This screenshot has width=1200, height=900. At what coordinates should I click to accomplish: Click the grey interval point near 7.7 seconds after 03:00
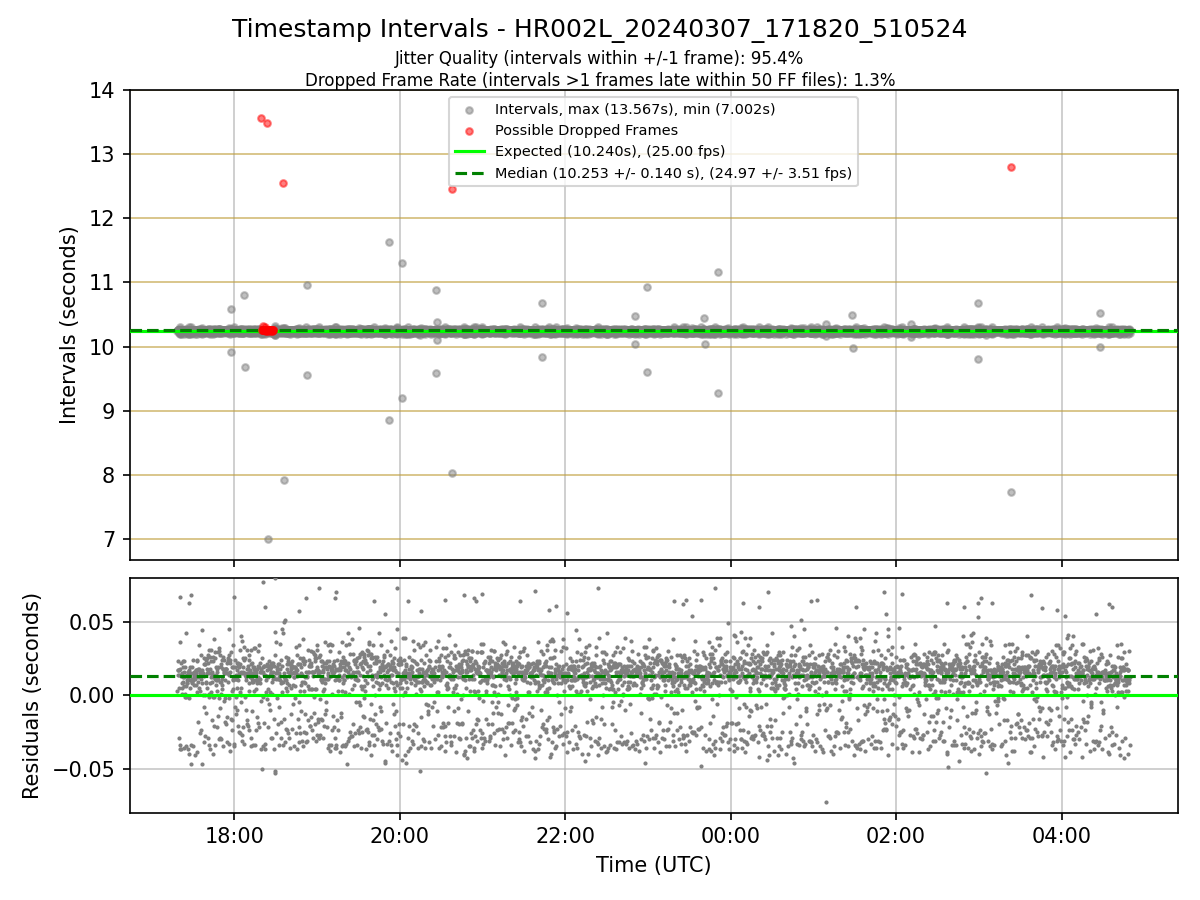(1011, 492)
